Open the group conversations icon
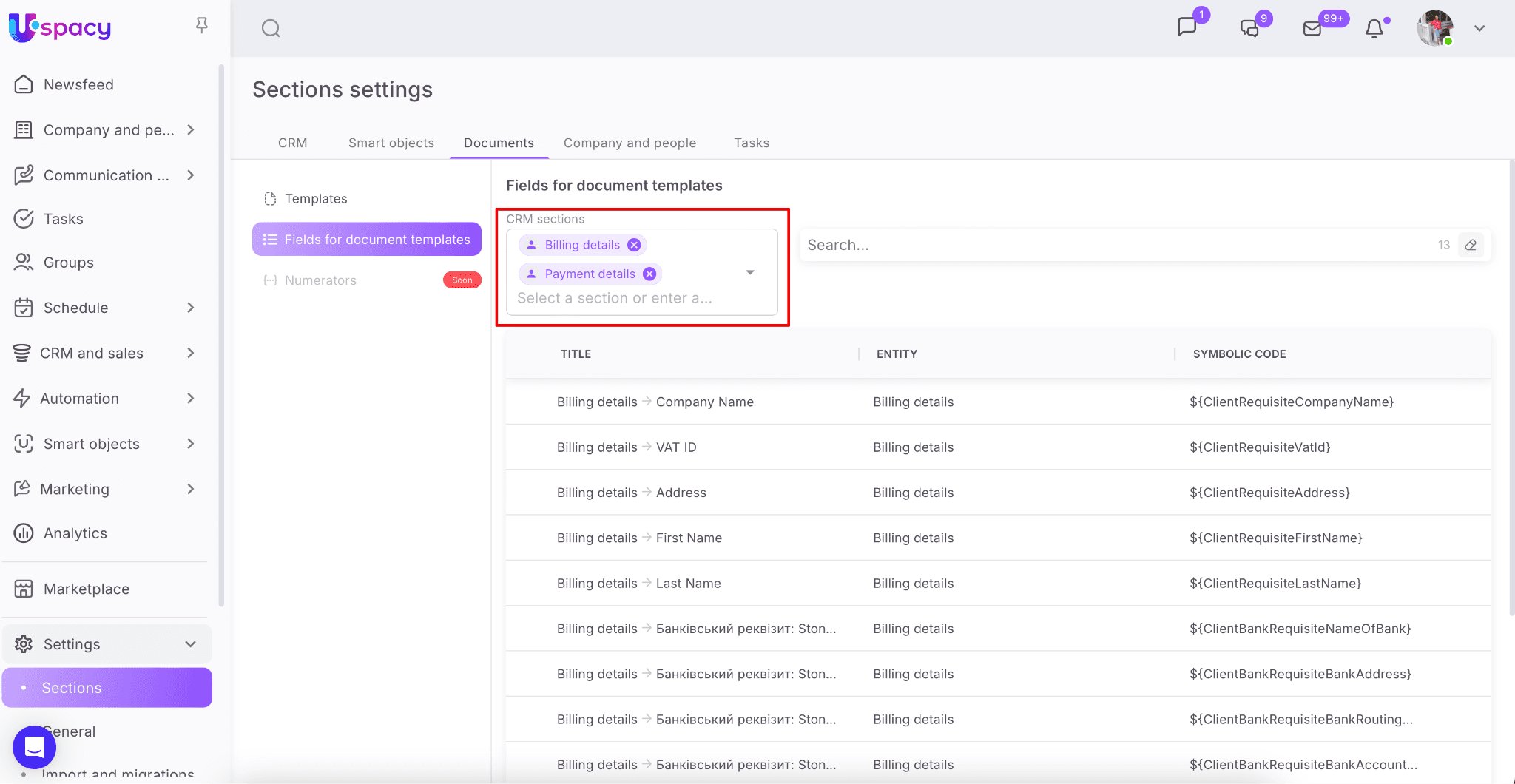The width and height of the screenshot is (1515, 784). pos(1249,29)
